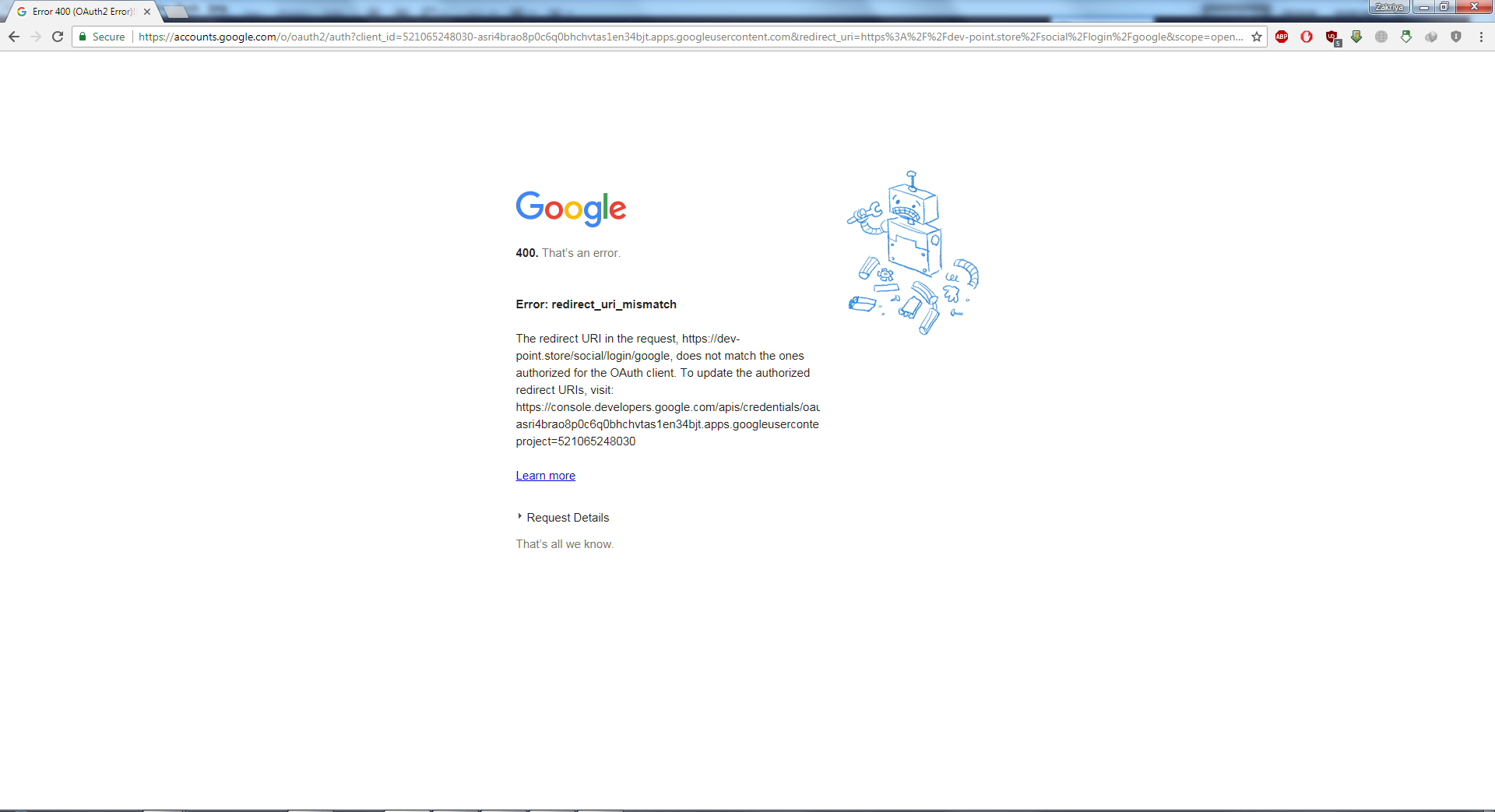1495x812 pixels.
Task: Open the Adblock Plus extension
Action: pyautogui.click(x=1282, y=37)
